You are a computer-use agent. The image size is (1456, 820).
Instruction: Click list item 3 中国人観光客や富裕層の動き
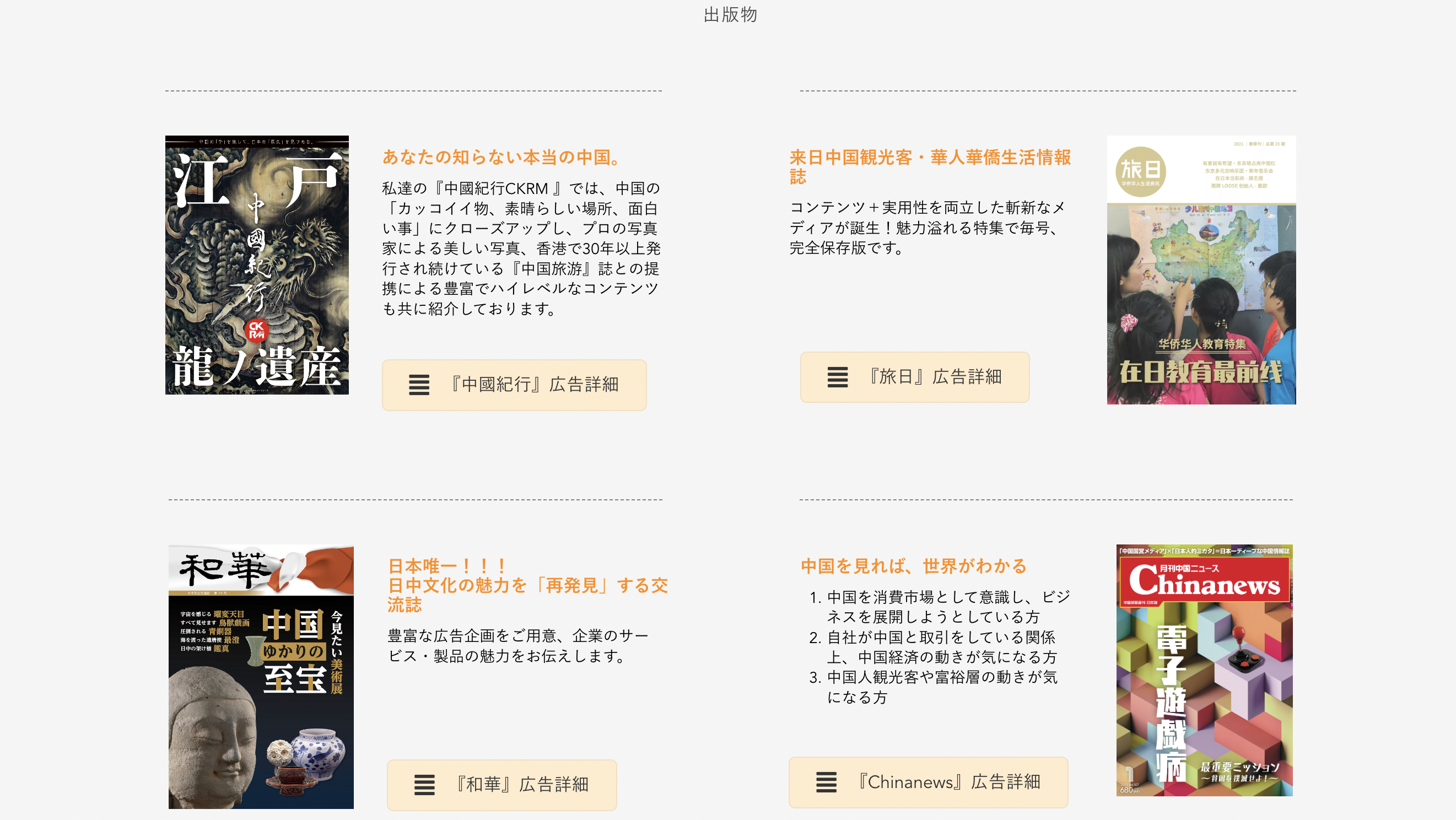point(941,687)
